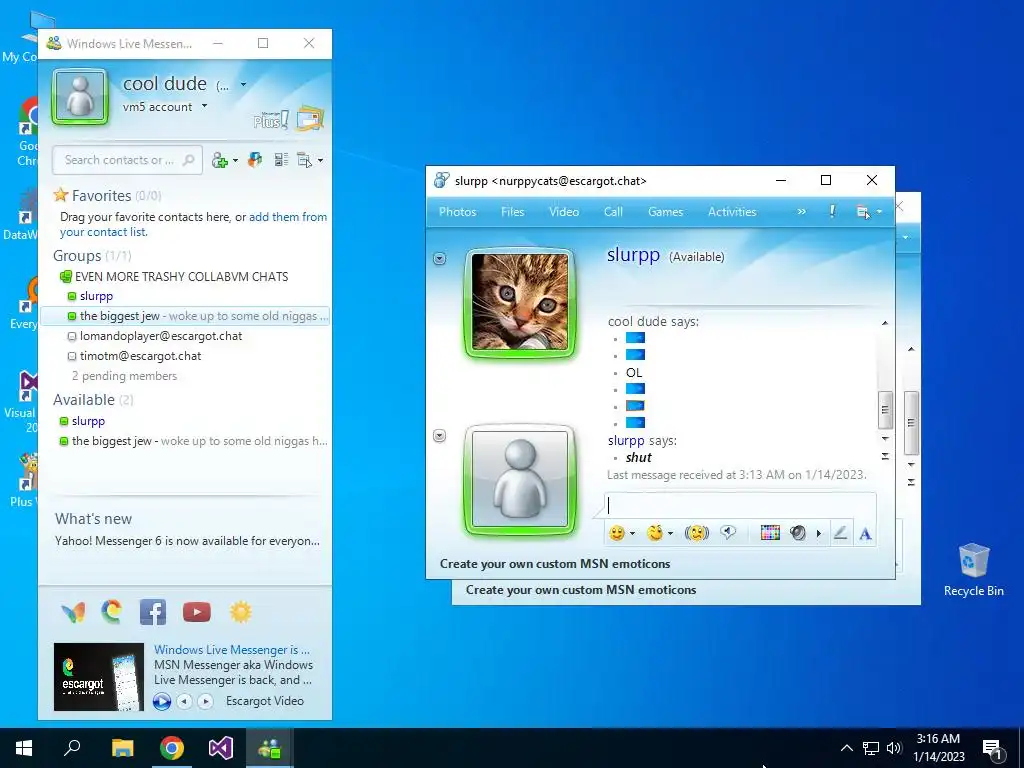Play the Escargot Video
Image resolution: width=1024 pixels, height=768 pixels.
pos(162,701)
